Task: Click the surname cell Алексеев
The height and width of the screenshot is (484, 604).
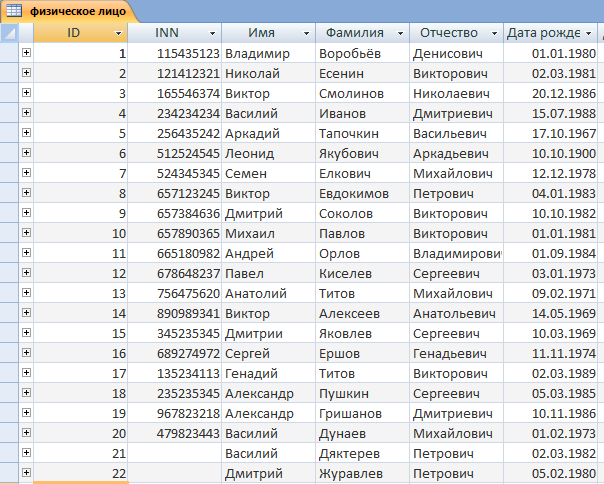Action: pos(362,313)
